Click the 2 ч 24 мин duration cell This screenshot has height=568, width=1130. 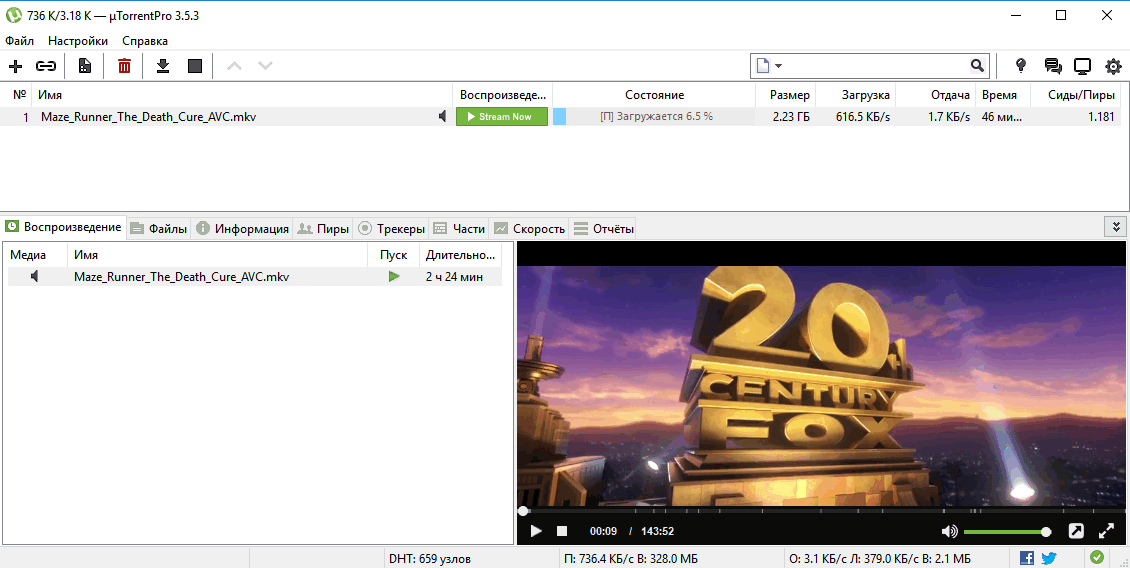click(x=455, y=276)
